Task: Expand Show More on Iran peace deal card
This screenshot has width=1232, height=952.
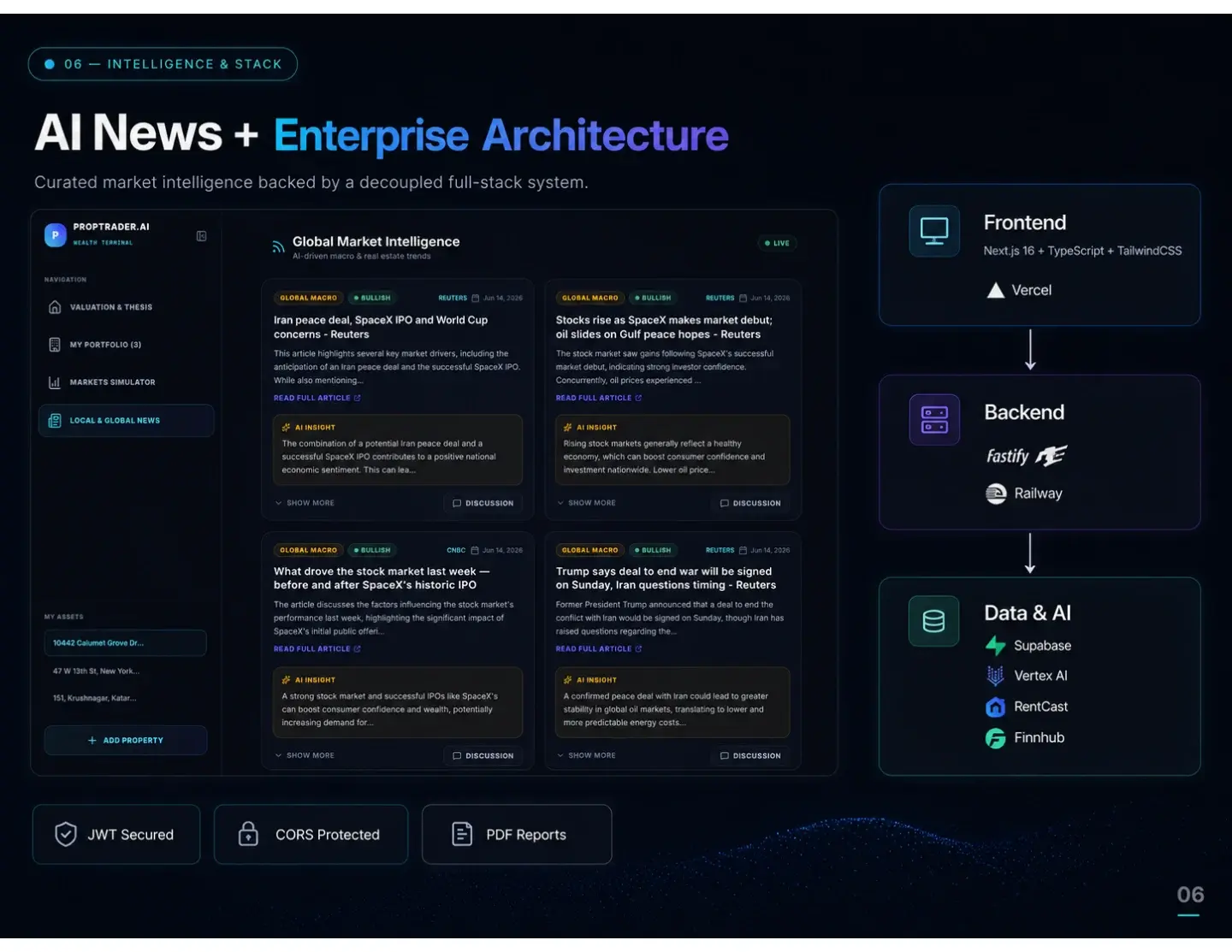Action: point(305,503)
